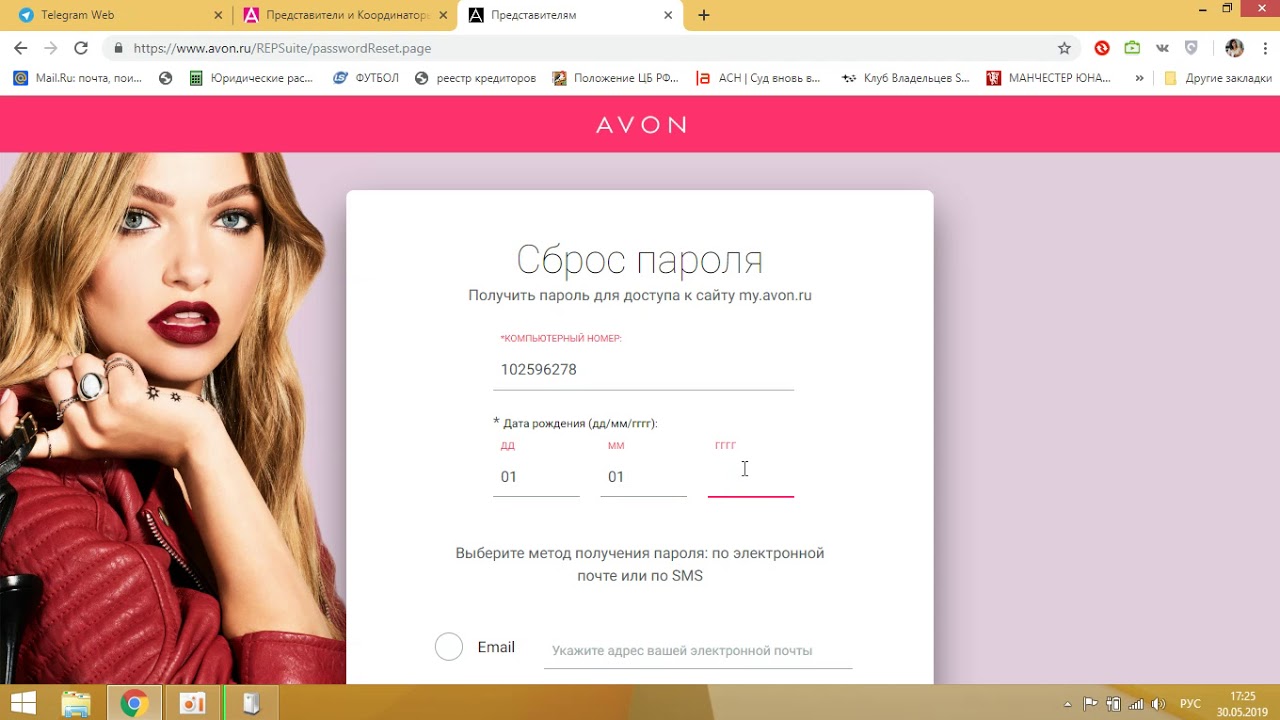Reload the page with the refresh icon
1280x720 pixels.
(81, 48)
